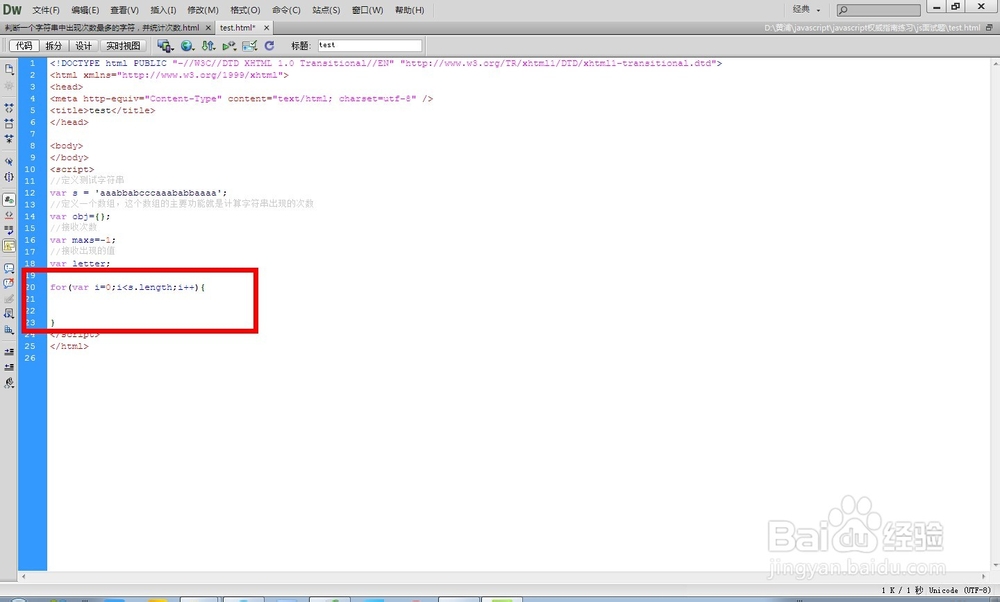Click the W3C validation play-arrow icon
This screenshot has width=1000, height=602.
tap(229, 46)
